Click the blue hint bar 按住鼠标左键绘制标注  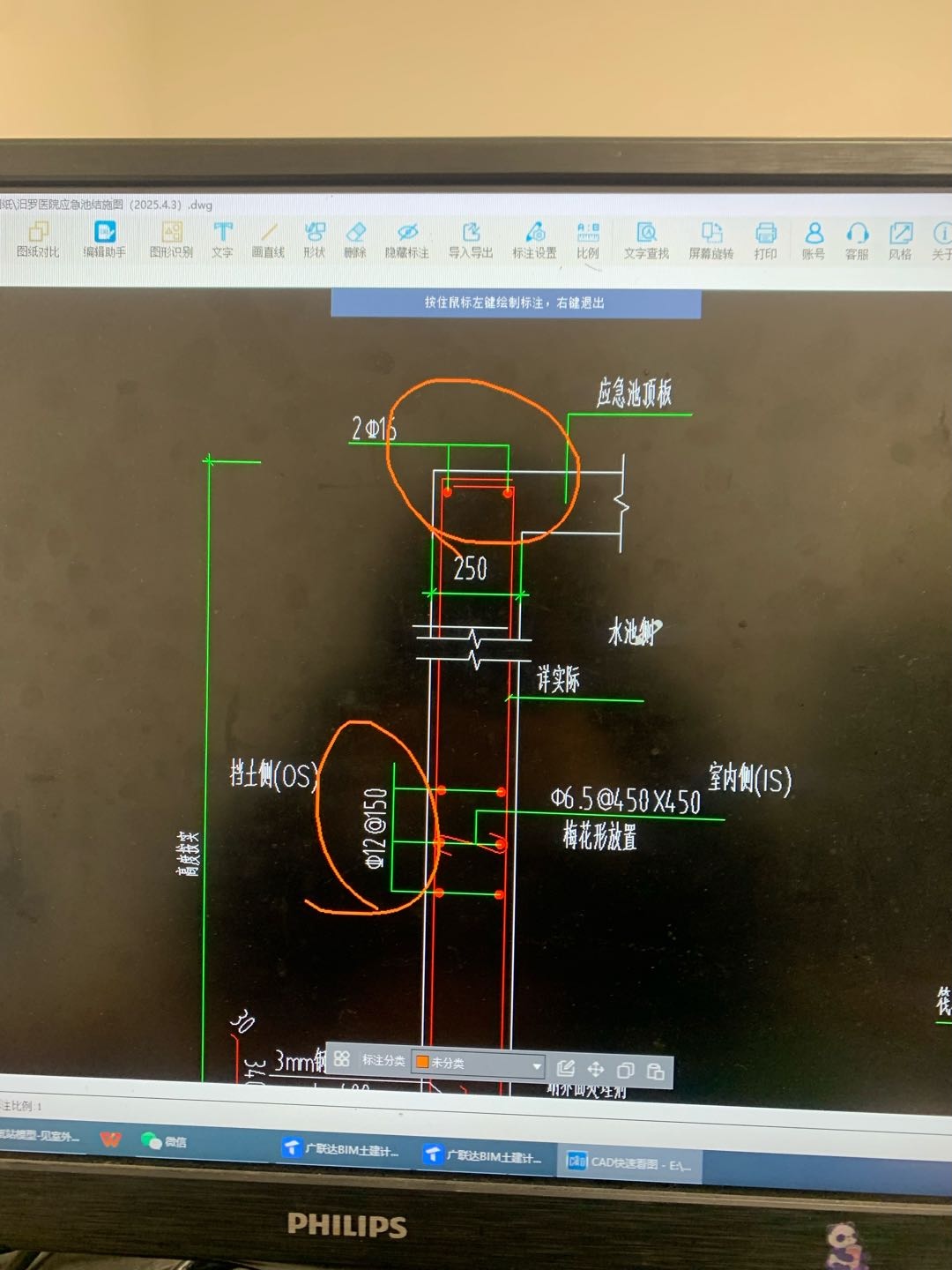click(x=516, y=303)
